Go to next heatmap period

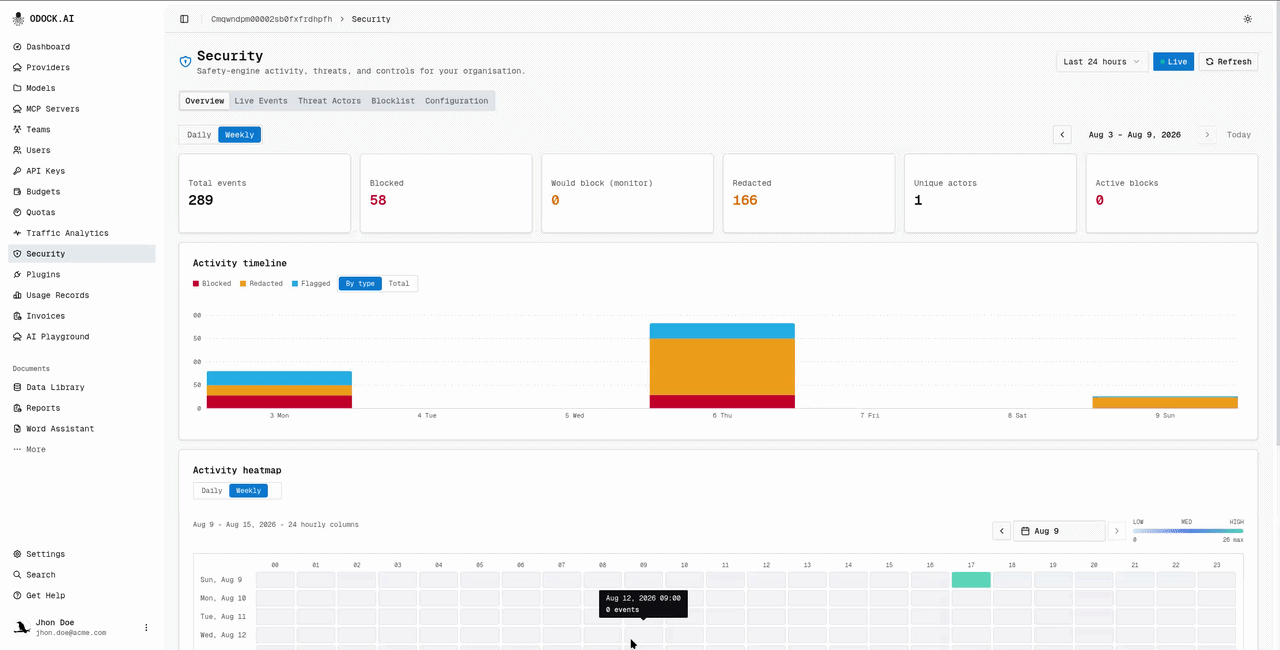(x=1117, y=531)
